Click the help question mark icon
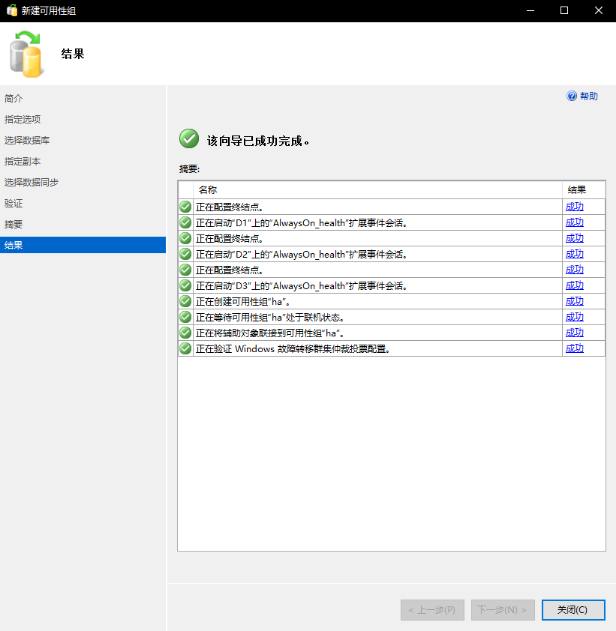The image size is (616, 631). 572,97
